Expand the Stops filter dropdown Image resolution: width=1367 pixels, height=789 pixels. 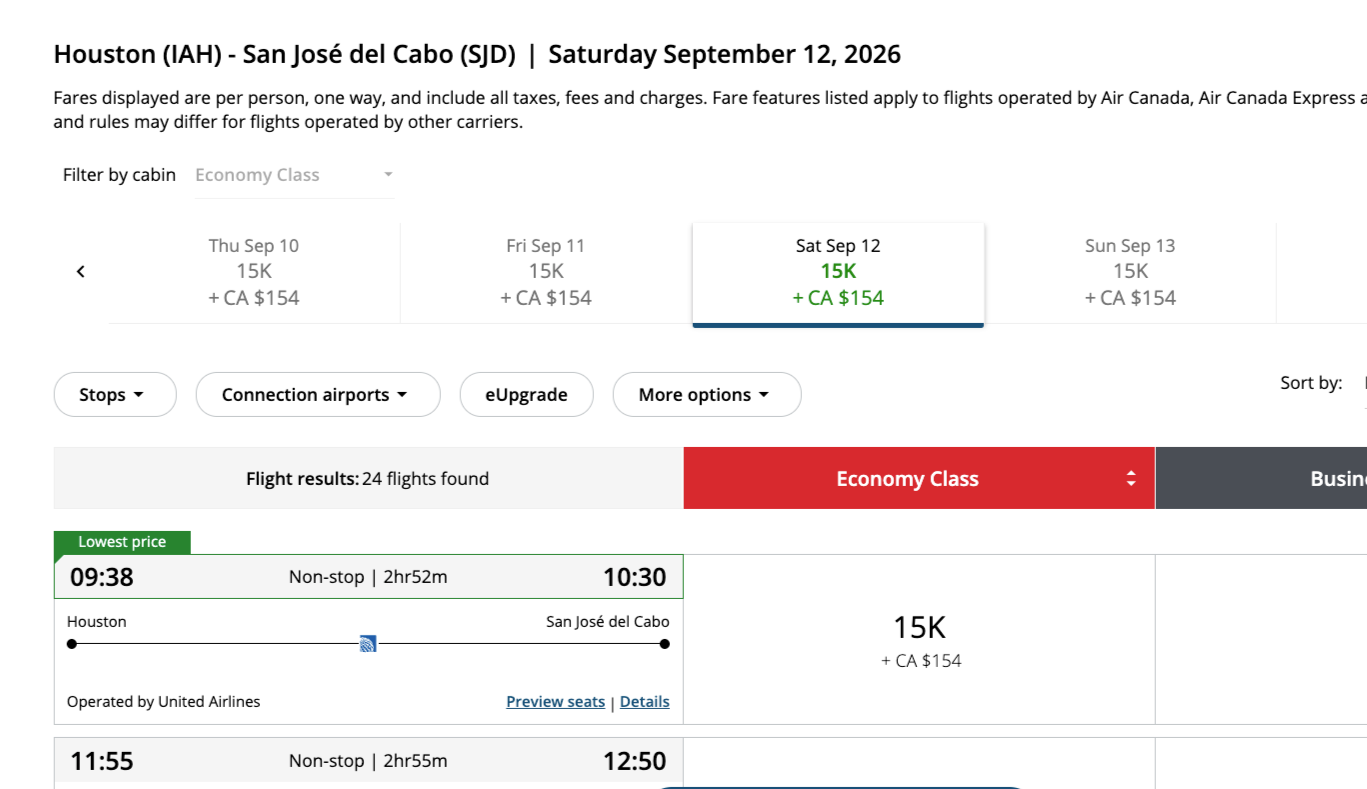click(114, 395)
